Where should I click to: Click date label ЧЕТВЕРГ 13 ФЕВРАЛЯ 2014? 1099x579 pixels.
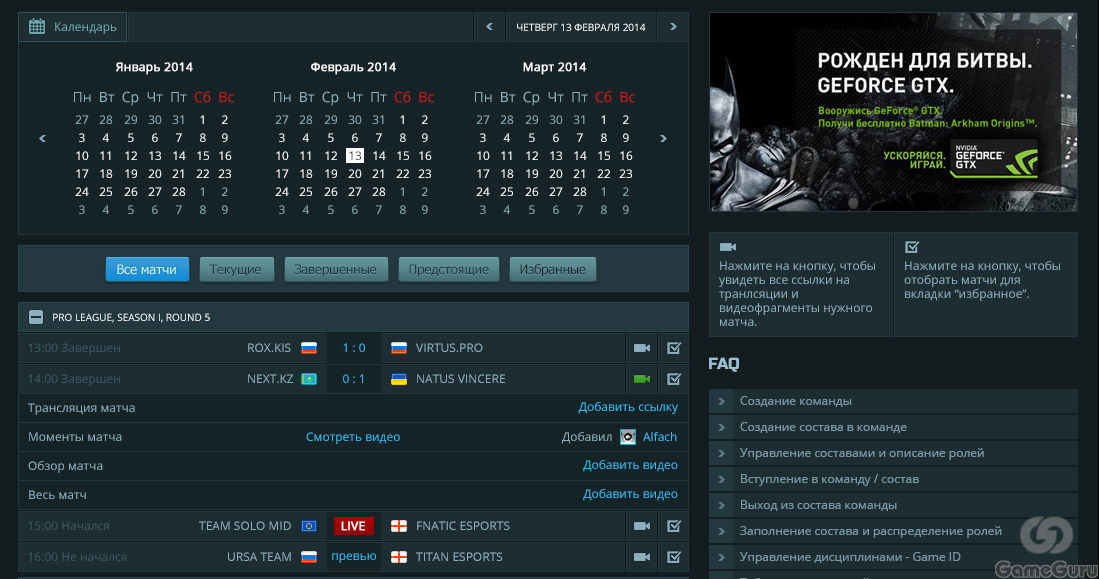(580, 27)
